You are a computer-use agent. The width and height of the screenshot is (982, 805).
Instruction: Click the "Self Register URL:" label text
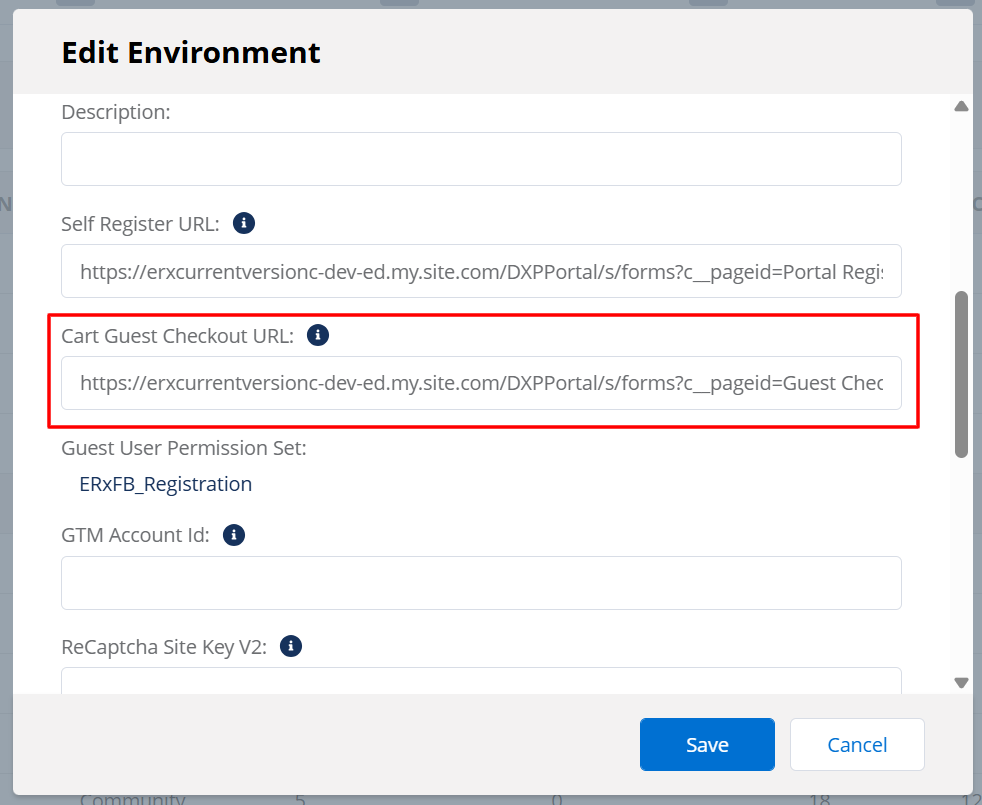pyautogui.click(x=140, y=224)
